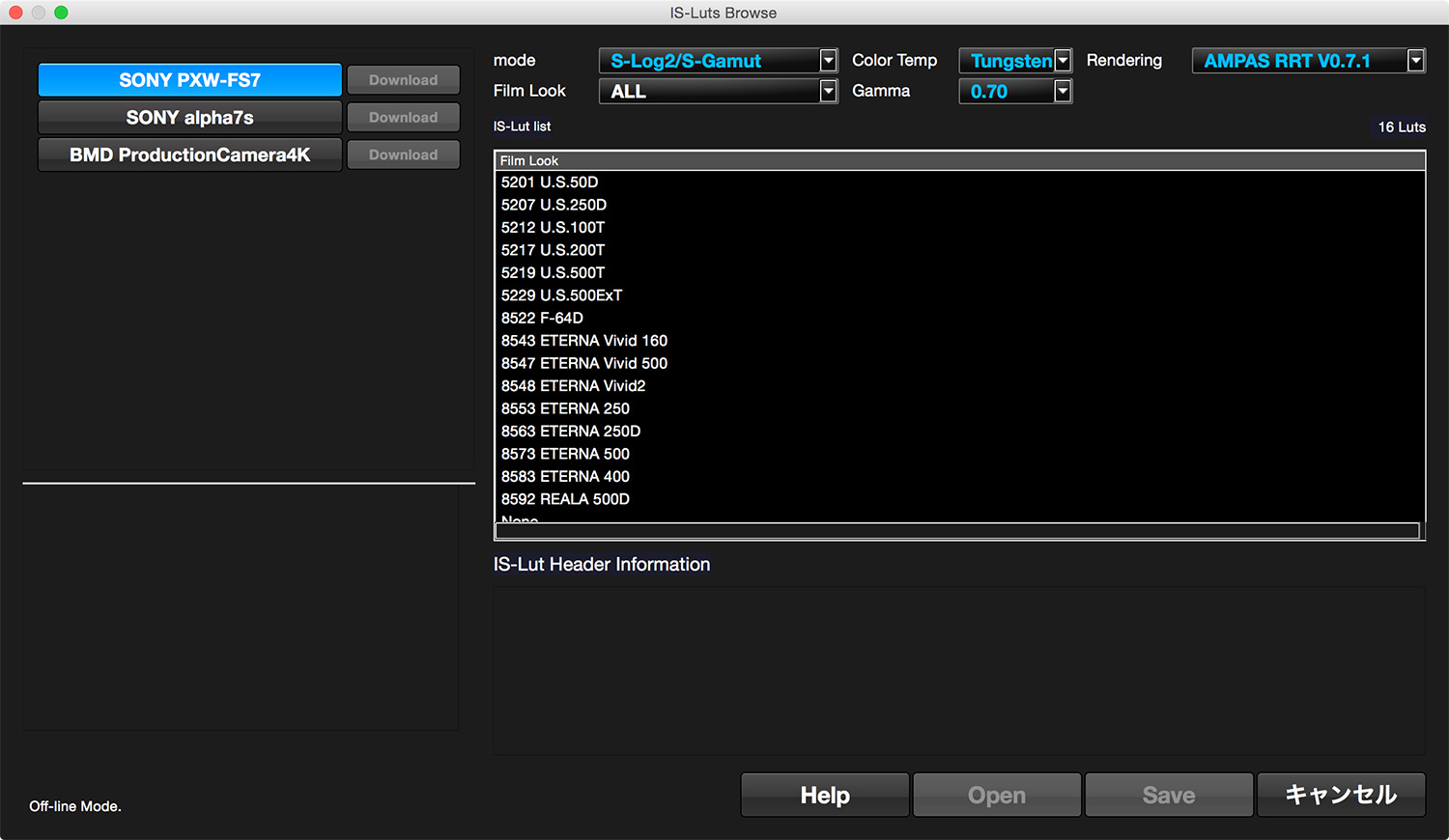The width and height of the screenshot is (1449, 840).
Task: Click the Save button
Action: 1168,795
